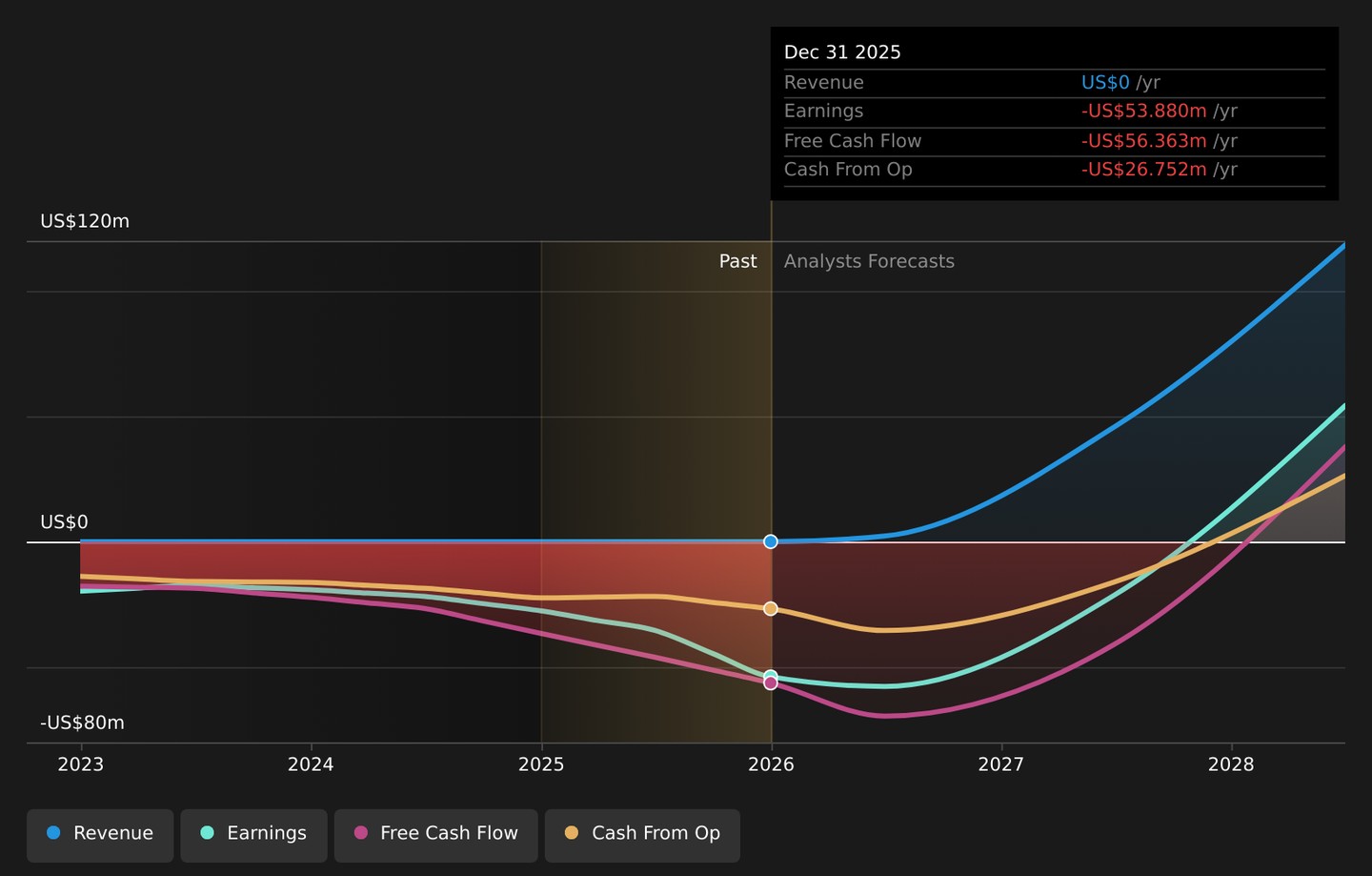Viewport: 1372px width, 876px height.
Task: Click the orange Cash From Op legend dot
Action: coord(572,833)
